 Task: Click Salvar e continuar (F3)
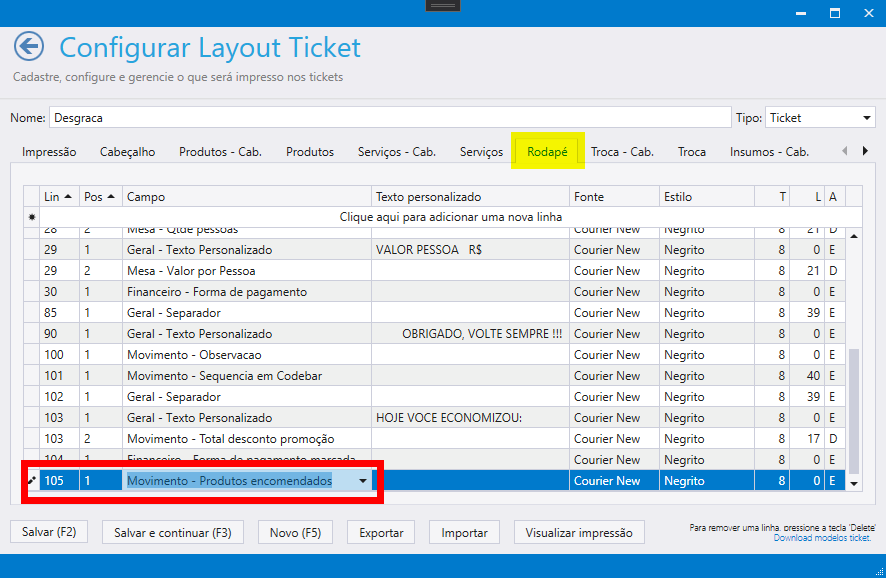[173, 532]
